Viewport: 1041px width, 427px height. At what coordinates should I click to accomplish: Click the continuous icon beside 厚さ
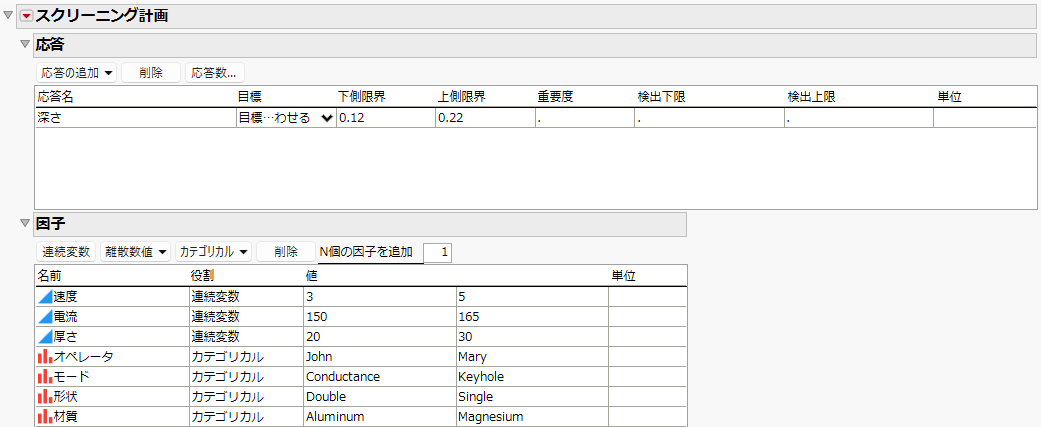pos(44,336)
